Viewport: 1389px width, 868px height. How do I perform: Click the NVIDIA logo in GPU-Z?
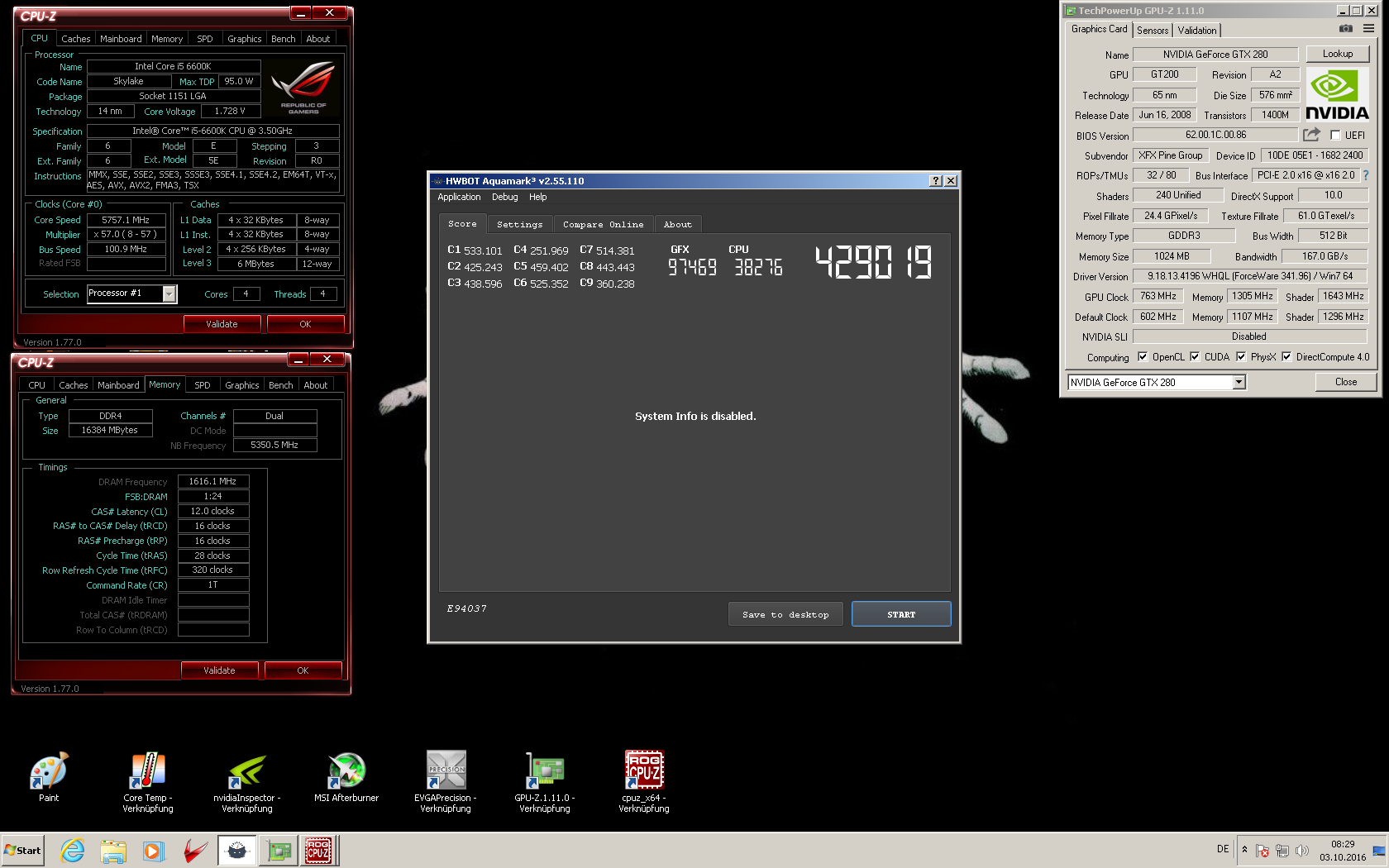tap(1337, 95)
